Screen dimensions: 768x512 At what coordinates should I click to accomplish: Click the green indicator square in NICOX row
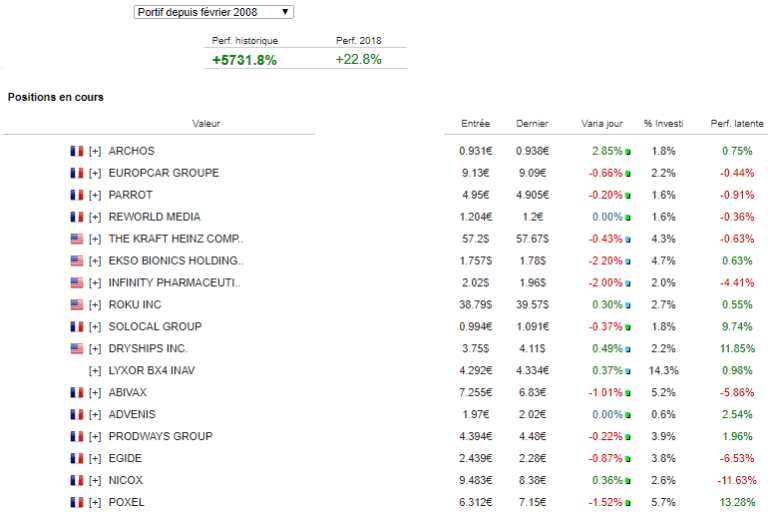[628, 482]
